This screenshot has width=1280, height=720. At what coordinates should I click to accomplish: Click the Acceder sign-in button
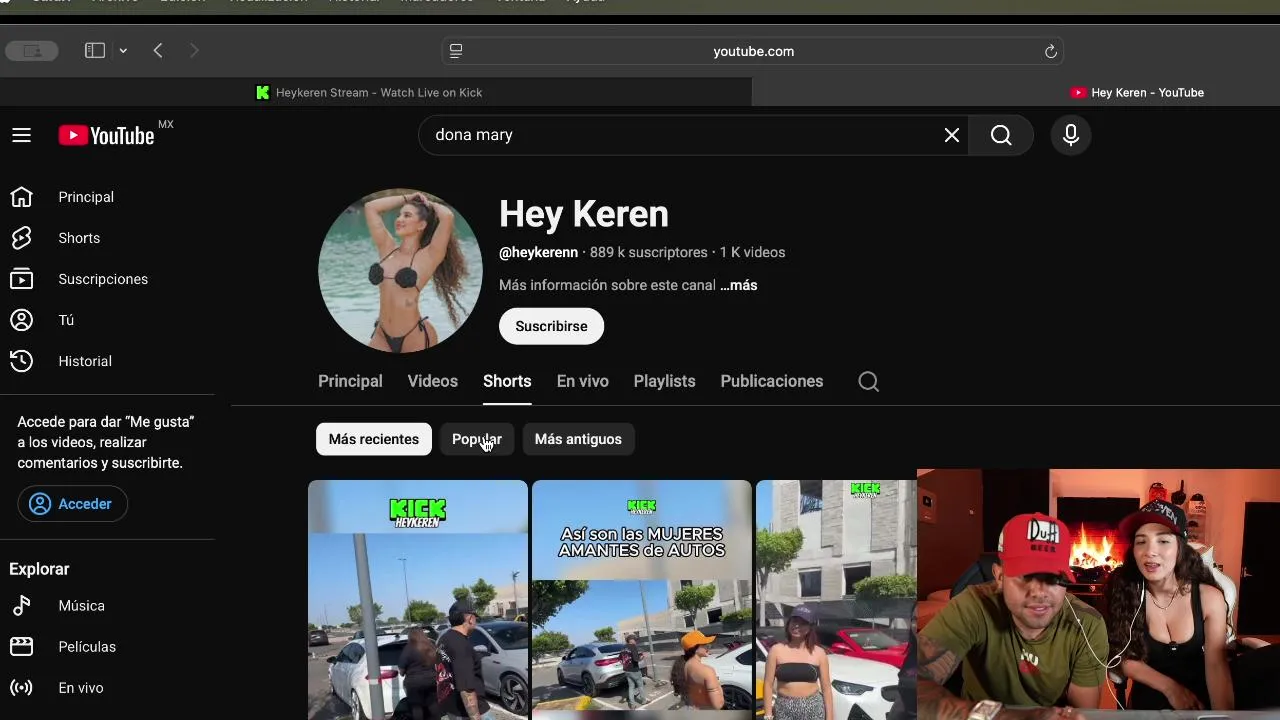(72, 504)
